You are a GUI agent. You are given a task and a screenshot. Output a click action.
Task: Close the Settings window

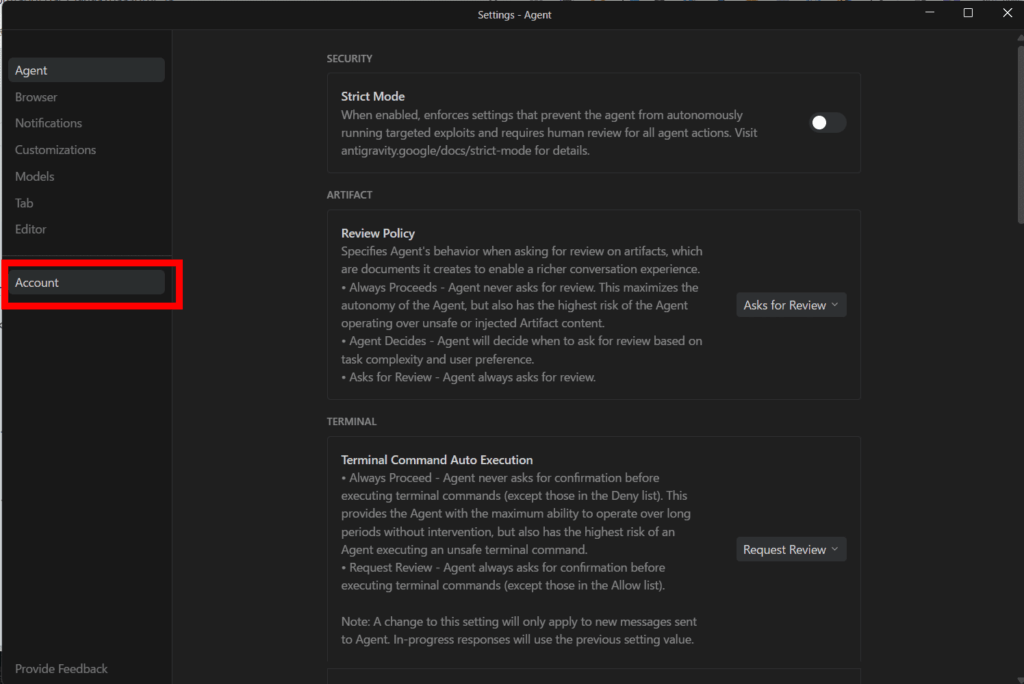[1006, 13]
